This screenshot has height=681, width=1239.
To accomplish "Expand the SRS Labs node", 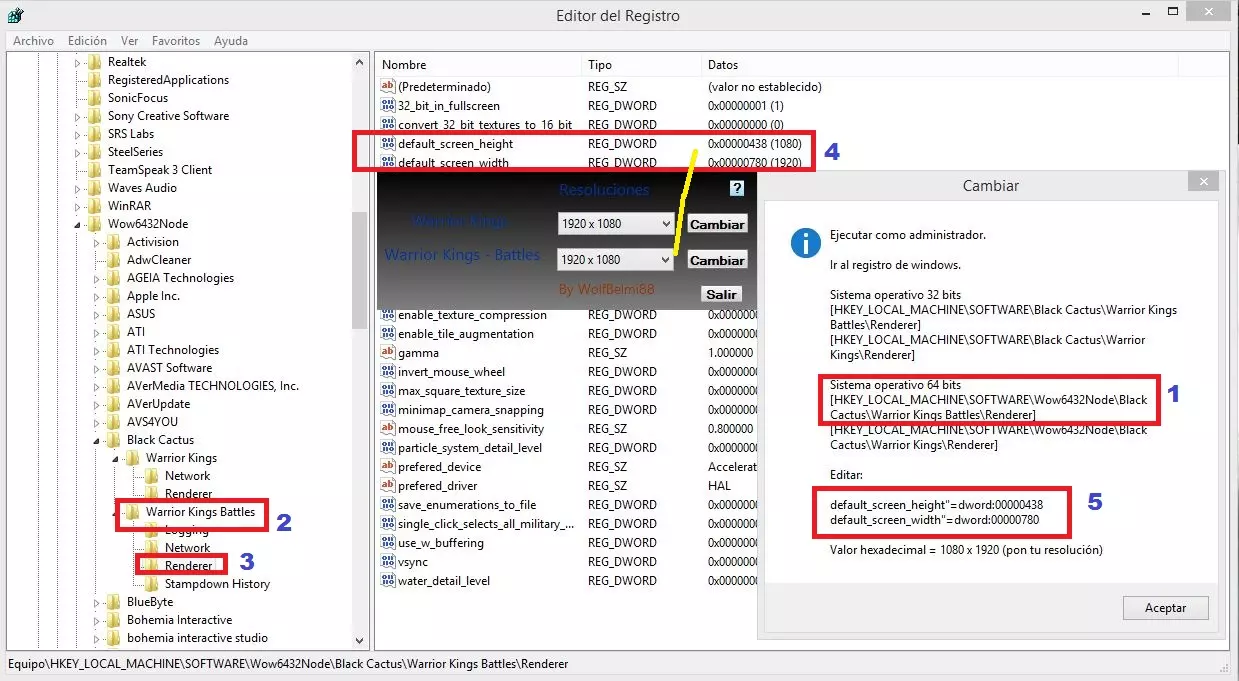I will click(x=77, y=134).
